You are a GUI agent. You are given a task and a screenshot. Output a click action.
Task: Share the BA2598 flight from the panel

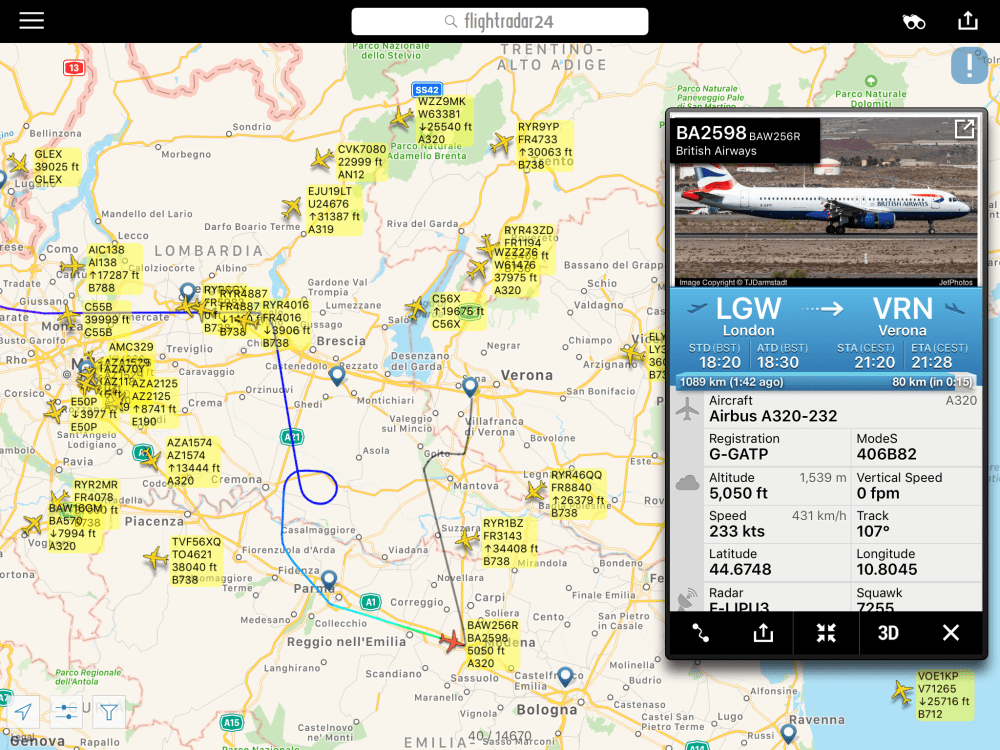(763, 633)
